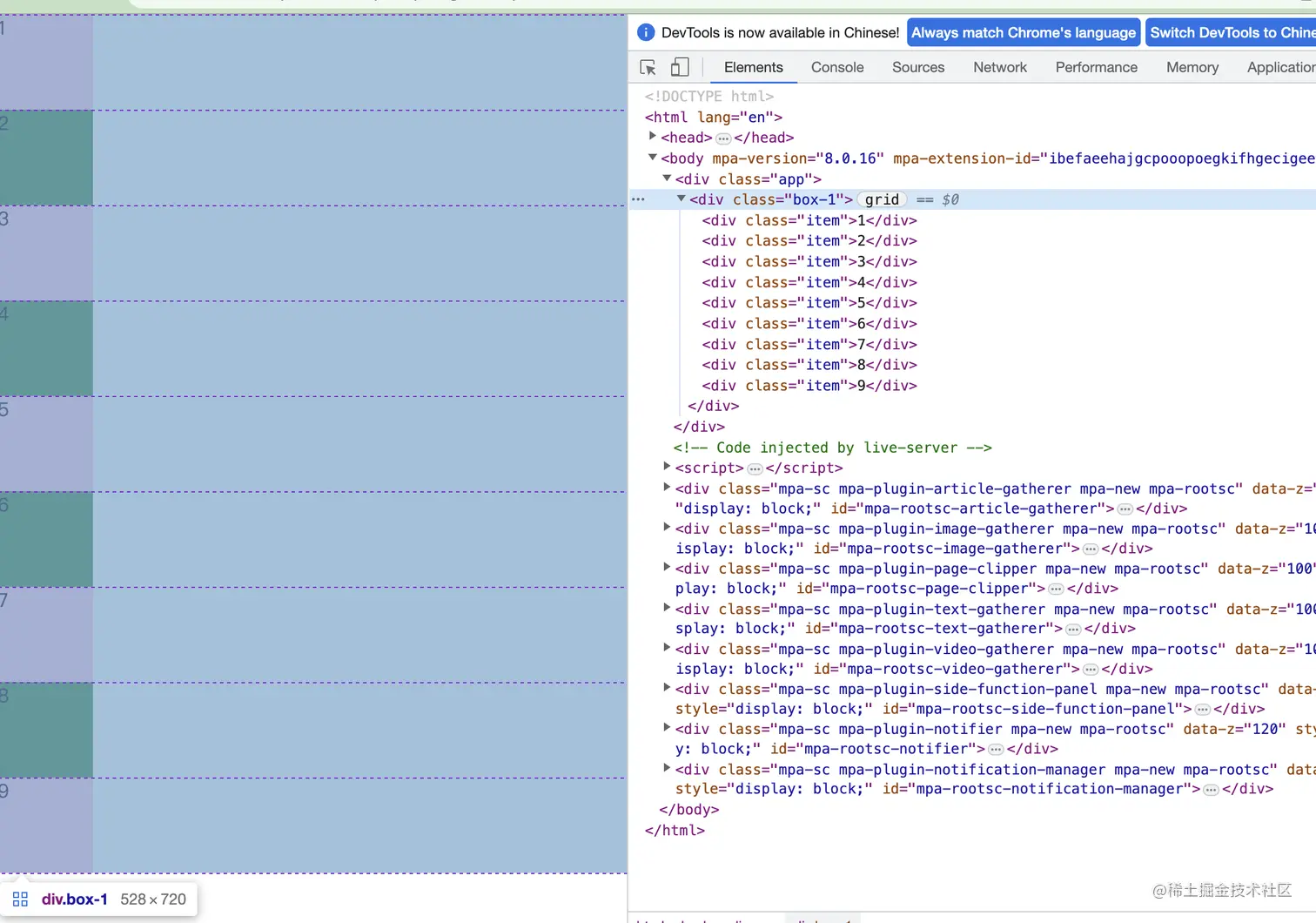Screen dimensions: 1316x923
Task: Expand the head element
Action: tap(652, 137)
